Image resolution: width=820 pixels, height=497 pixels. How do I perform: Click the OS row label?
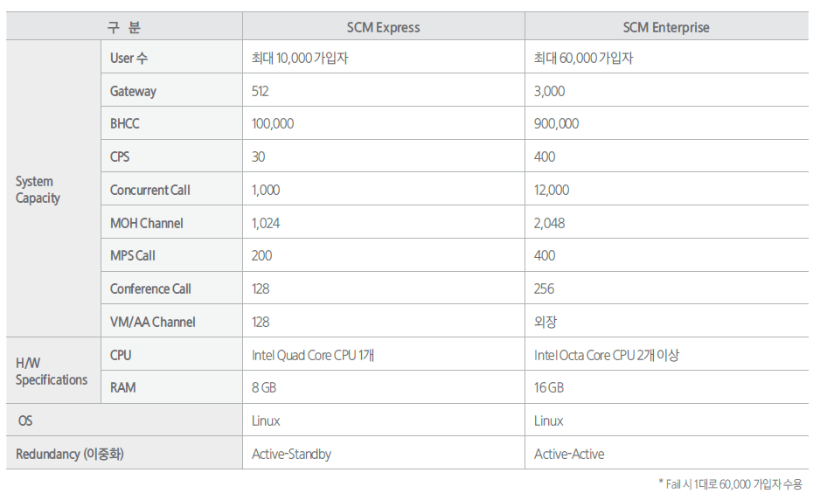coord(25,421)
